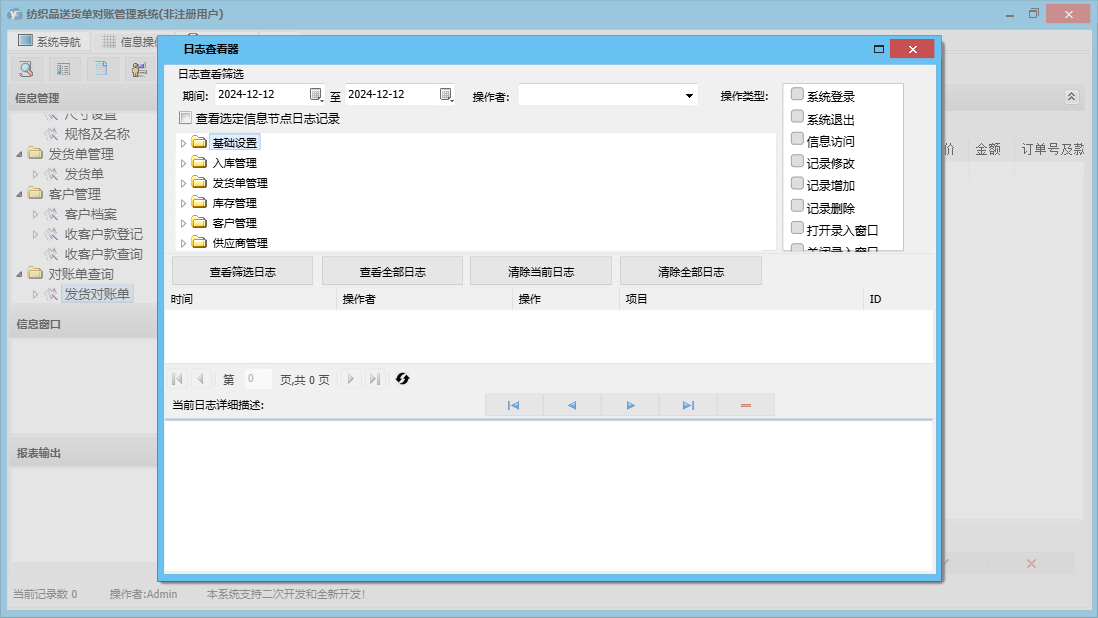The image size is (1098, 618).
Task: Click the search magnifier toolbar icon
Action: (27, 69)
